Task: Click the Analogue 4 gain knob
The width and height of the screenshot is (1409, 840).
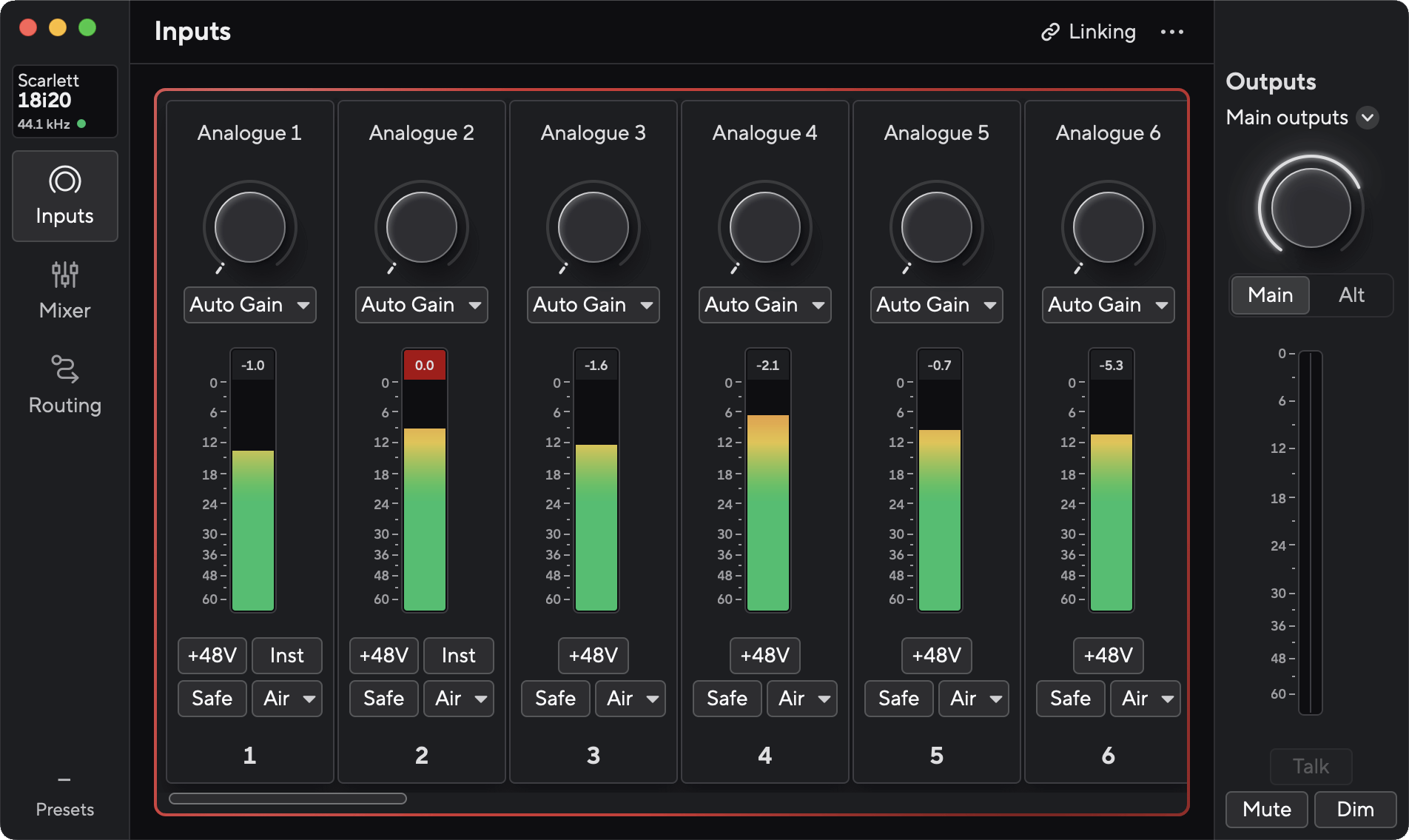Action: coord(765,227)
